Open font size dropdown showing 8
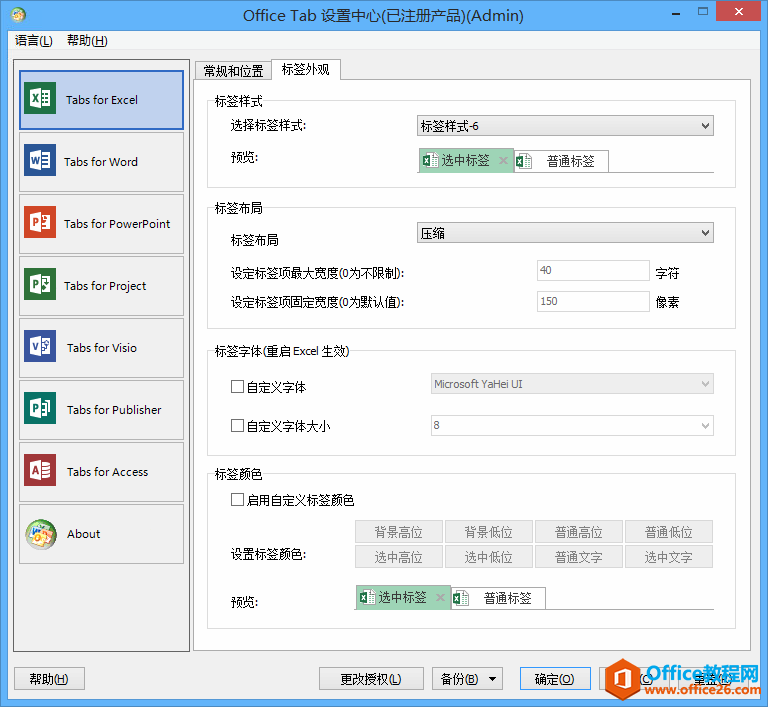This screenshot has width=768, height=707. point(572,425)
